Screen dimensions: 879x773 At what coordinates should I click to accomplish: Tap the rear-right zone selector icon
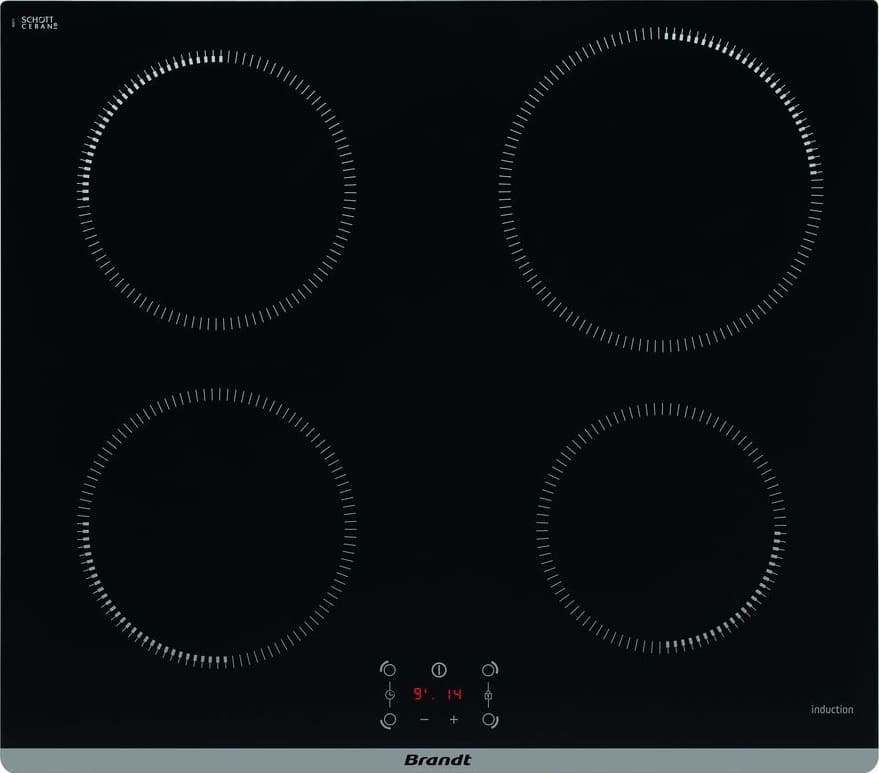pyautogui.click(x=489, y=669)
